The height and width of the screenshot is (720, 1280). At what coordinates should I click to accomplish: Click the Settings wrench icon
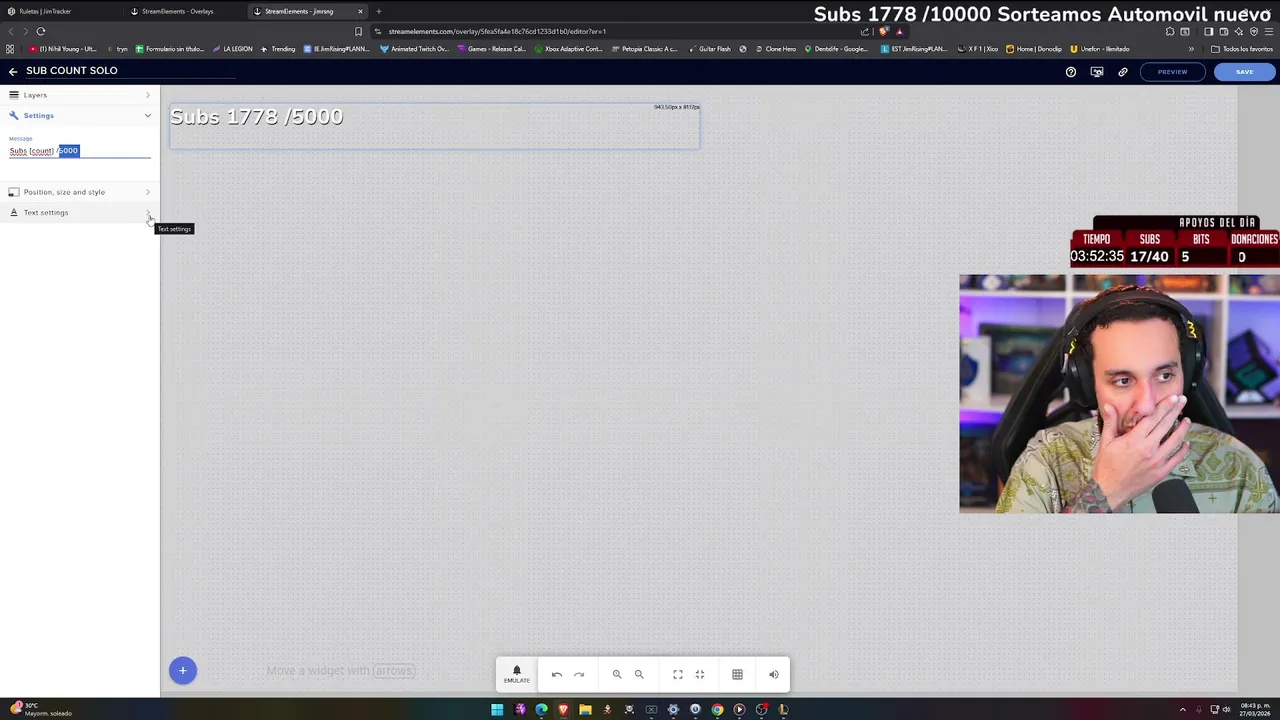point(14,116)
